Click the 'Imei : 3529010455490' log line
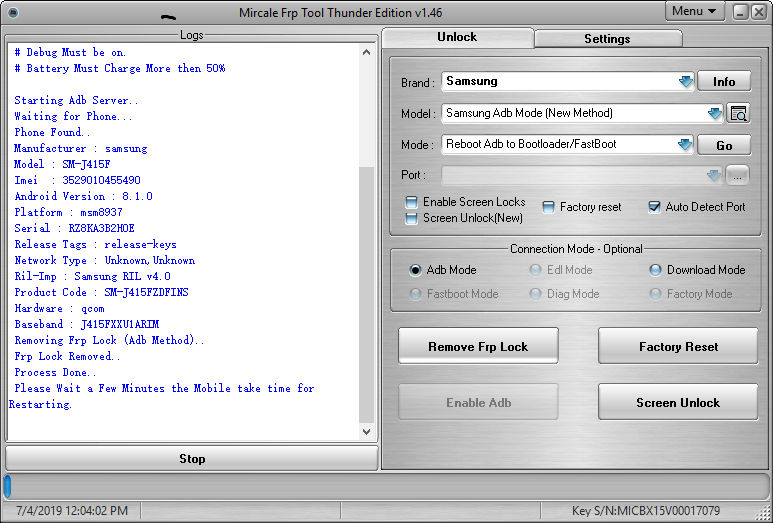Image resolution: width=773 pixels, height=523 pixels. click(x=77, y=180)
